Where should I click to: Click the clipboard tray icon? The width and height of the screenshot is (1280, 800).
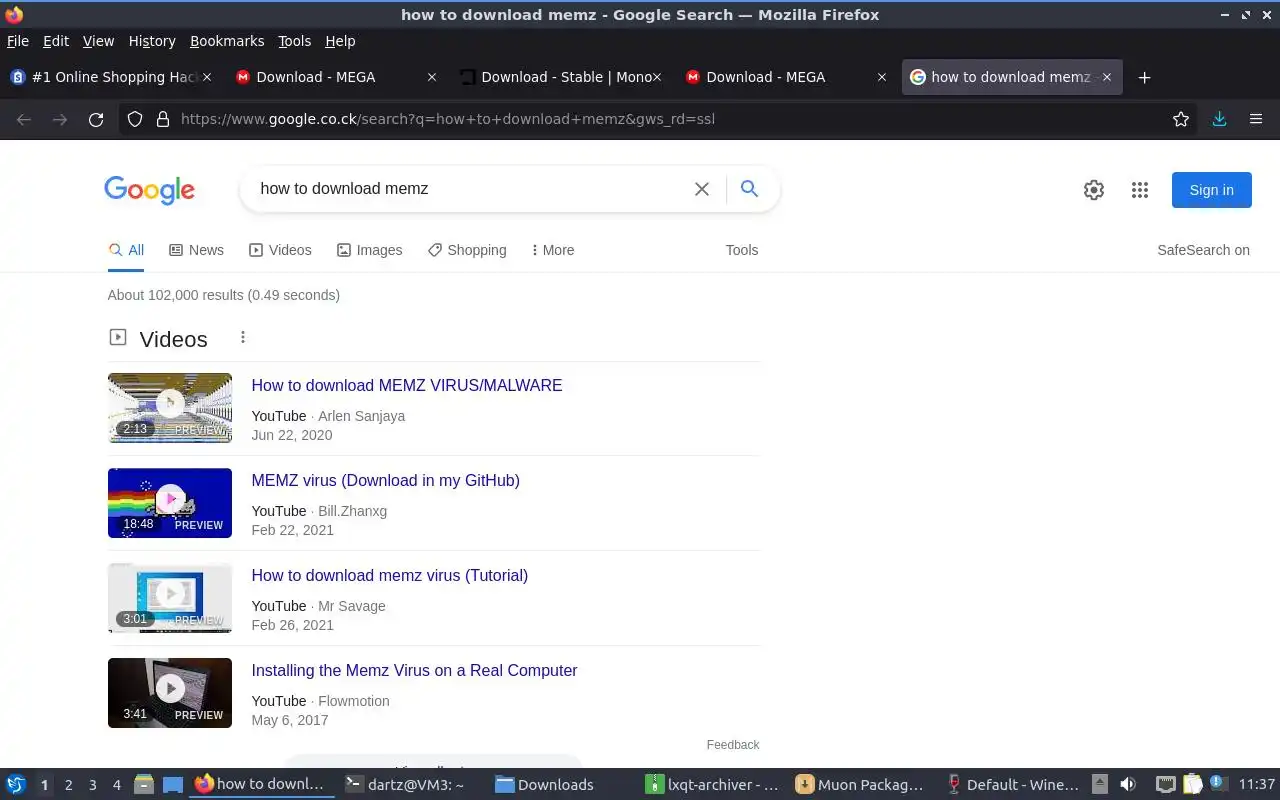[1192, 784]
